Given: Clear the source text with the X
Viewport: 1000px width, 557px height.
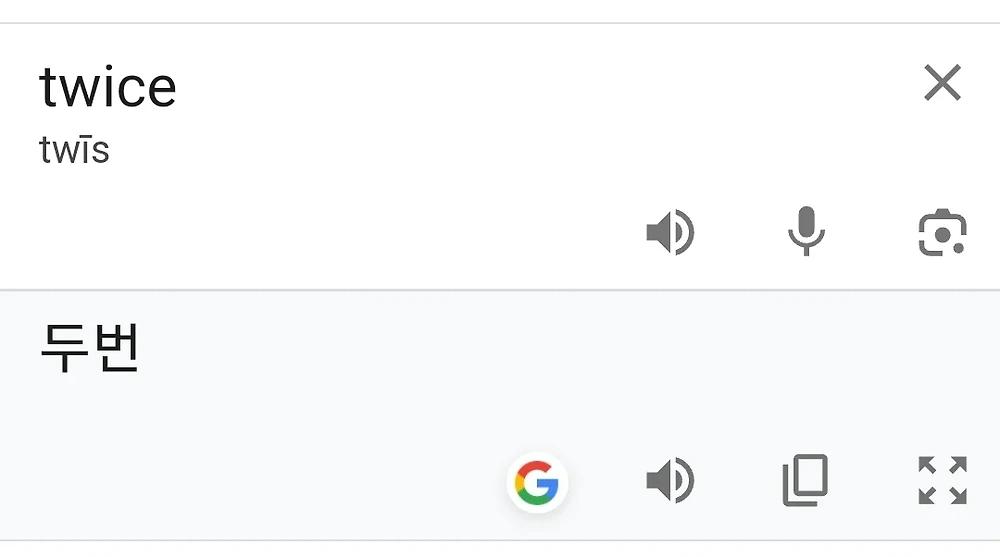Looking at the screenshot, I should pos(942,82).
